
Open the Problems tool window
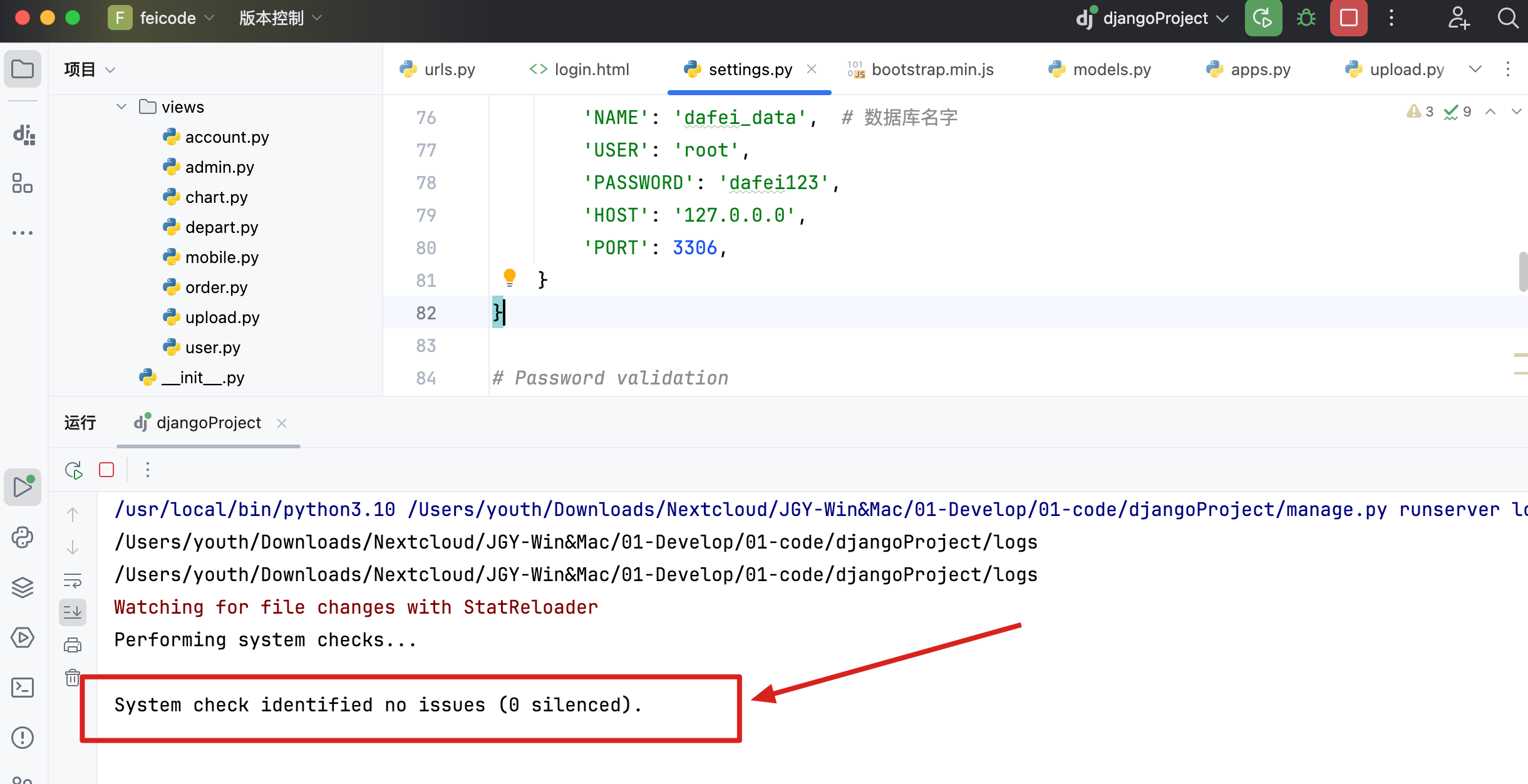tap(23, 738)
